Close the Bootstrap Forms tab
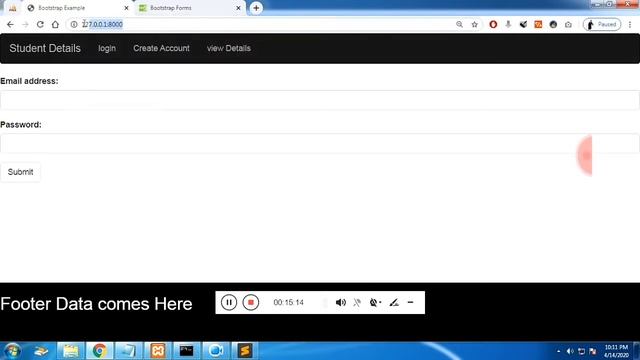Screen dimensions: 640x360 click(x=238, y=8)
